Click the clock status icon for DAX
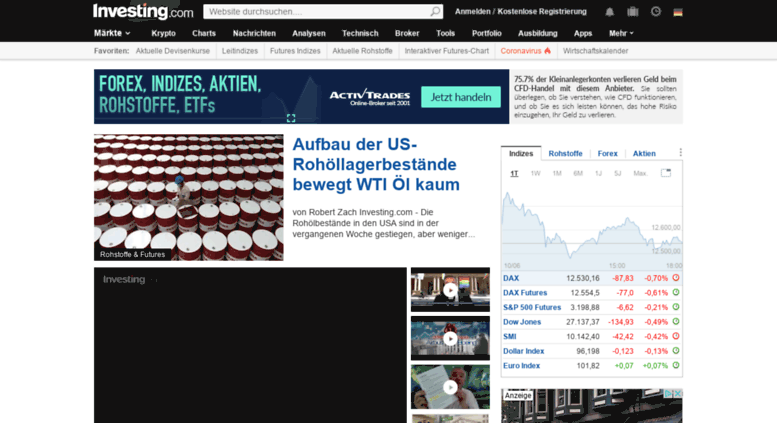The image size is (777, 423). pos(675,278)
